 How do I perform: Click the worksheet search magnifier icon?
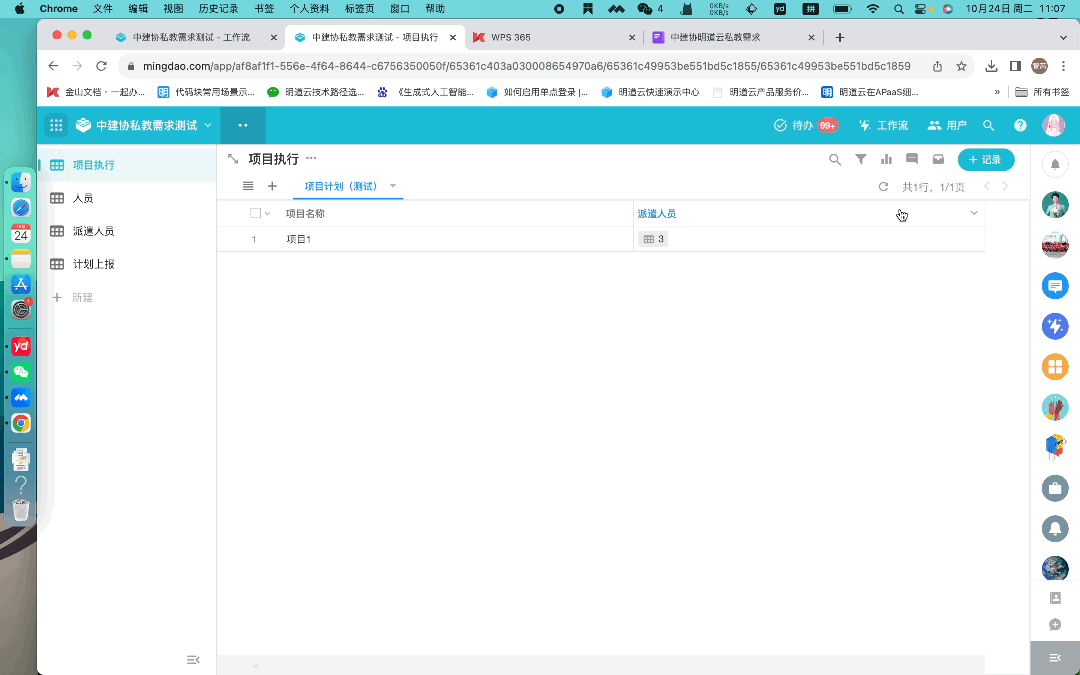835,159
